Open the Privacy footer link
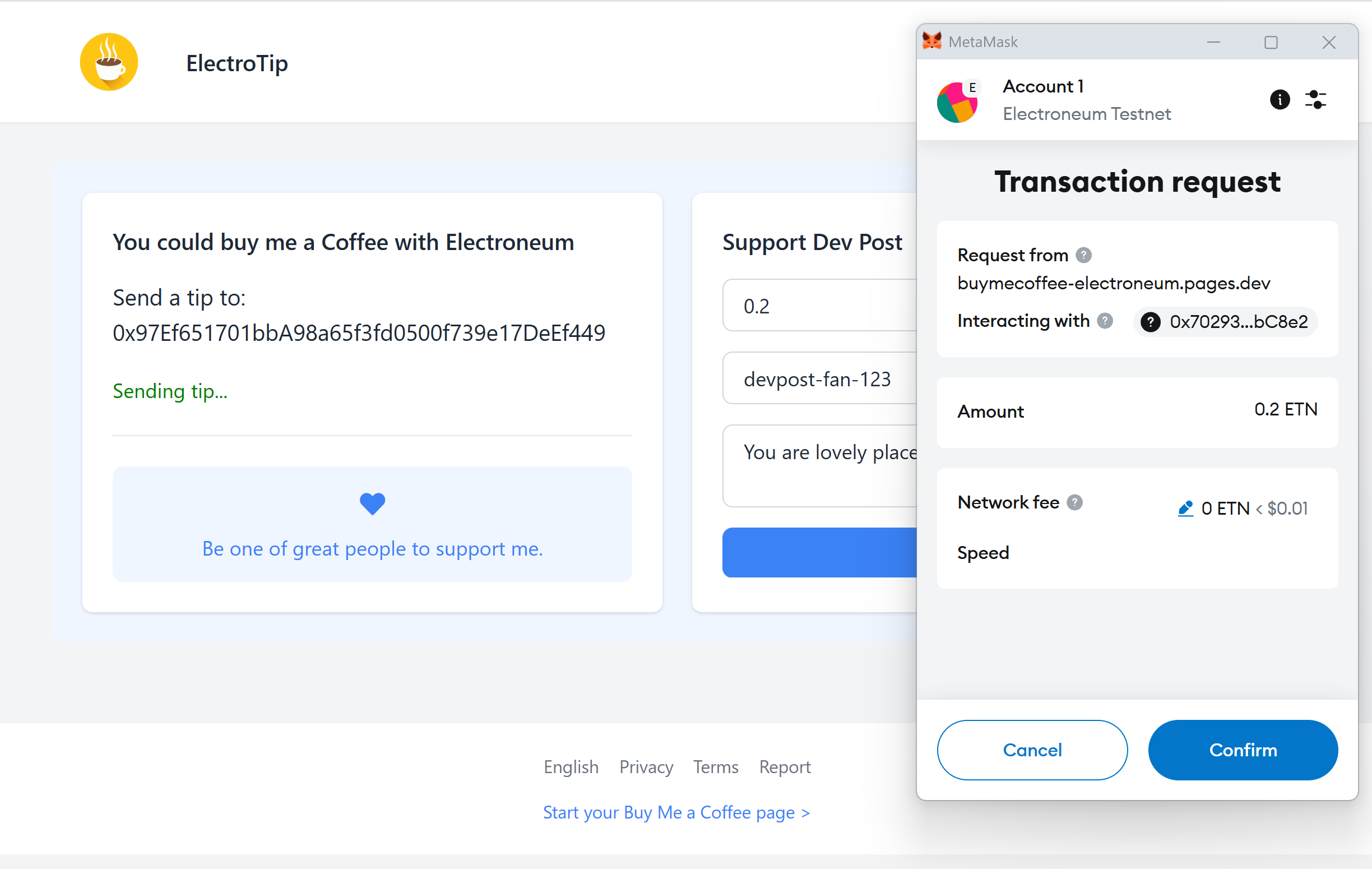Screen dimensions: 1372x869 (646, 767)
